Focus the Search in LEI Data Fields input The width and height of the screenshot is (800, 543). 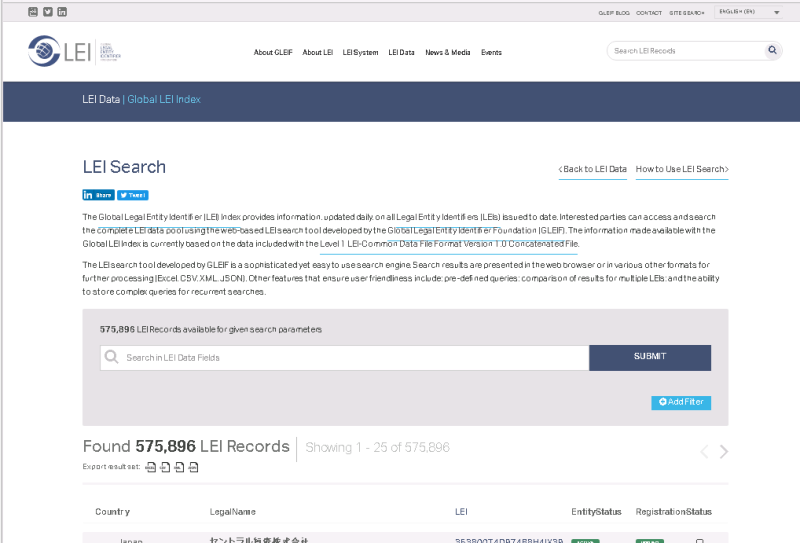pos(345,358)
